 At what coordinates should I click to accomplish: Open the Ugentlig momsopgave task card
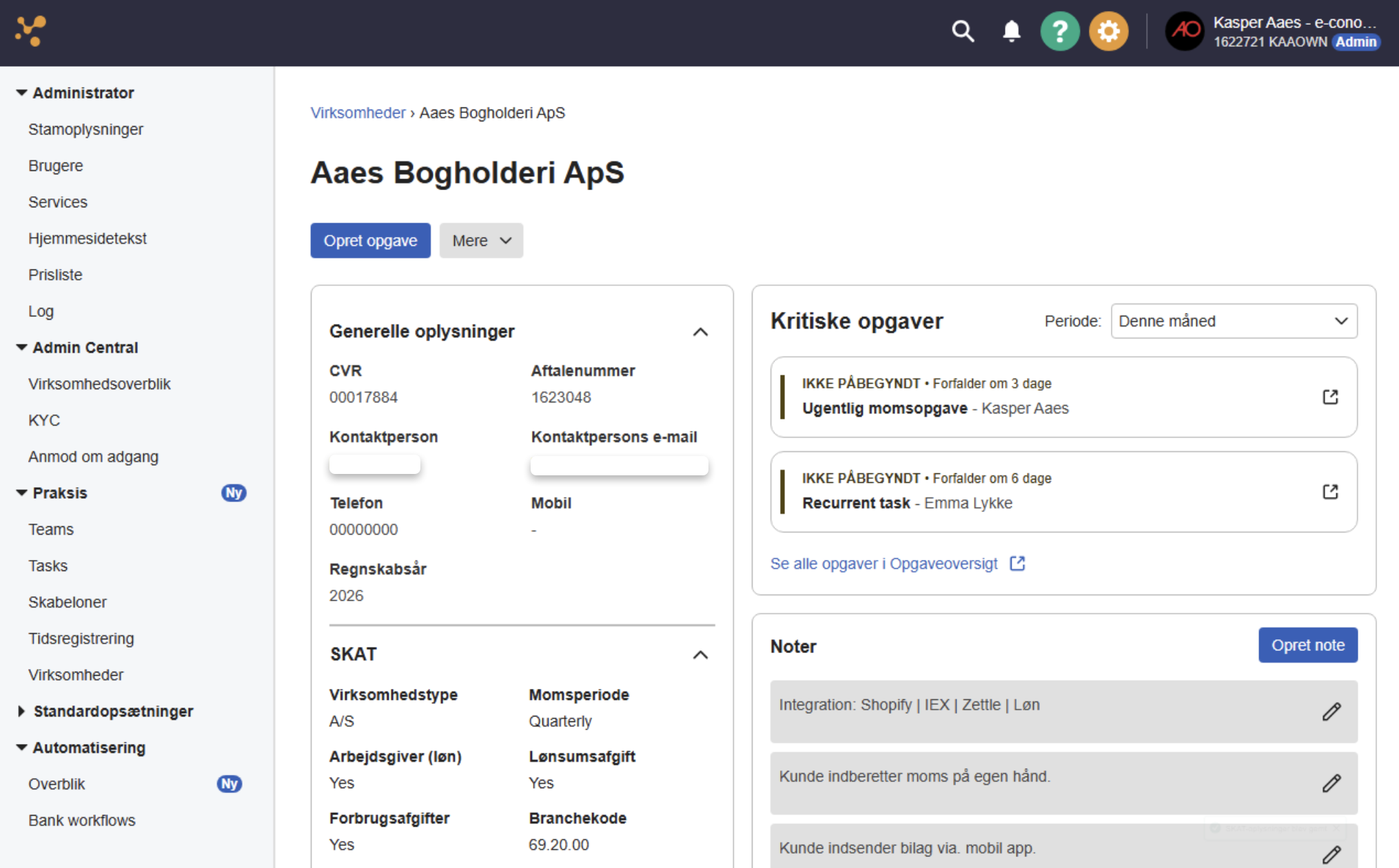point(1063,397)
